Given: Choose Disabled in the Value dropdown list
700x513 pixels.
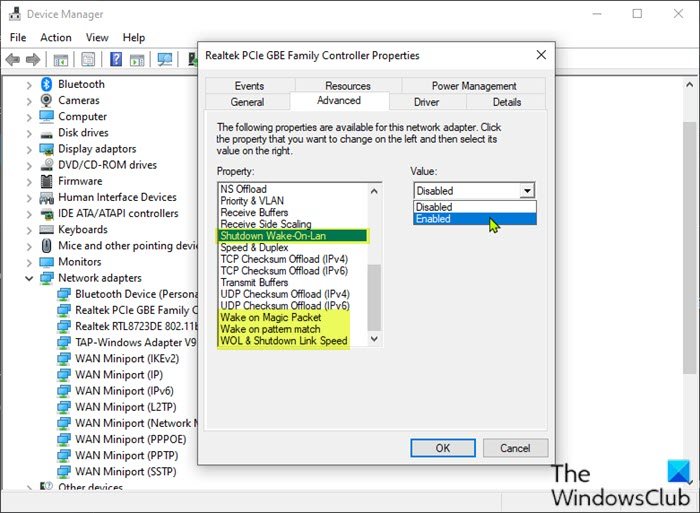Looking at the screenshot, I should pos(475,207).
